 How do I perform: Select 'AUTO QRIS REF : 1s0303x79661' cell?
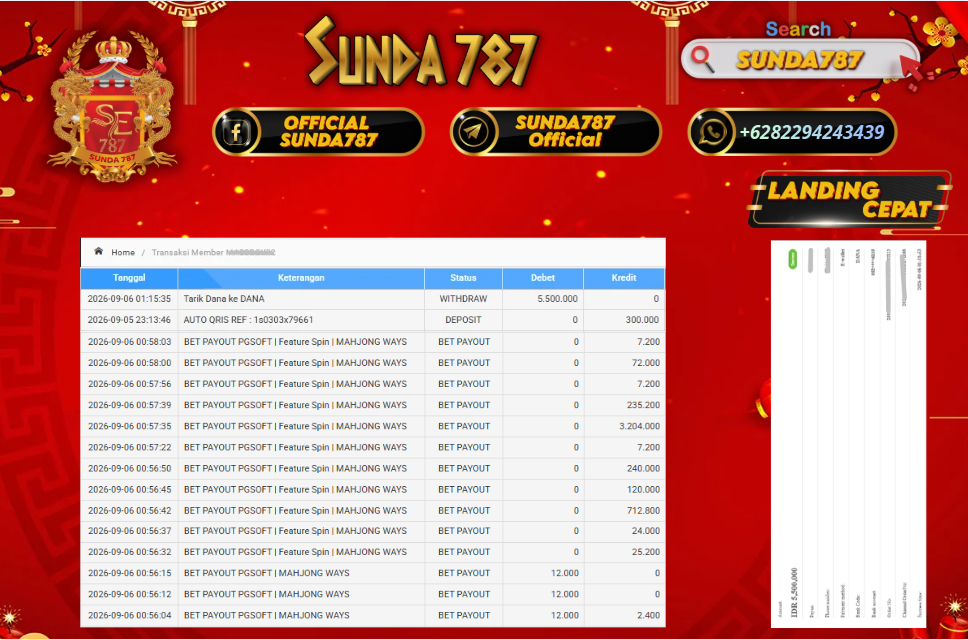tap(301, 320)
